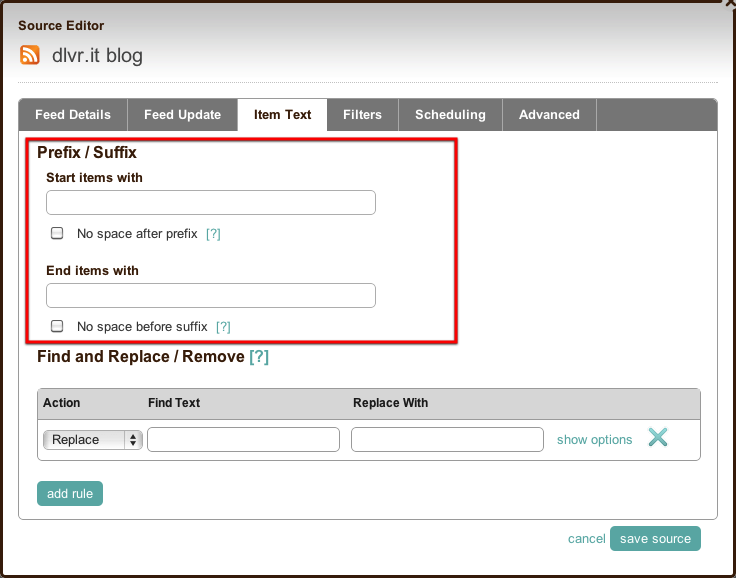736x578 pixels.
Task: Cancel the source editor
Action: point(587,539)
